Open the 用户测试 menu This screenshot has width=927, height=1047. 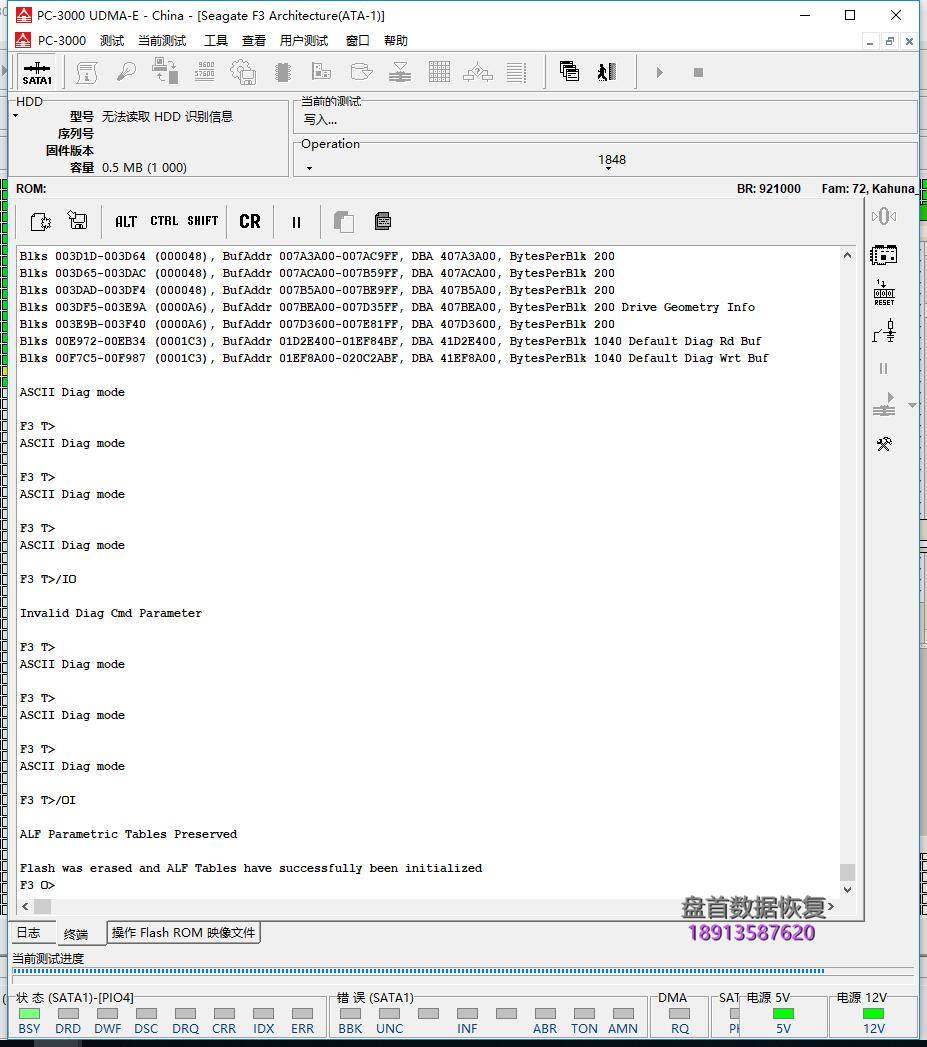pos(303,41)
